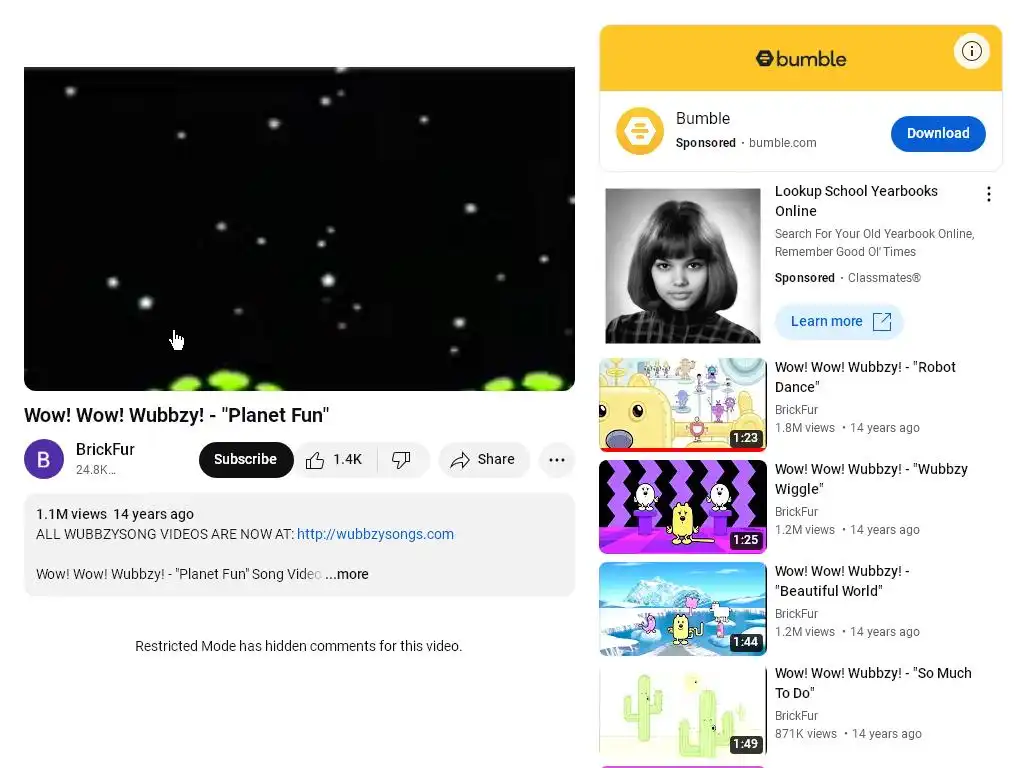Open the Wubbzy Wiggle video thumbnail
Image resolution: width=1024 pixels, height=768 pixels.
[x=682, y=506]
